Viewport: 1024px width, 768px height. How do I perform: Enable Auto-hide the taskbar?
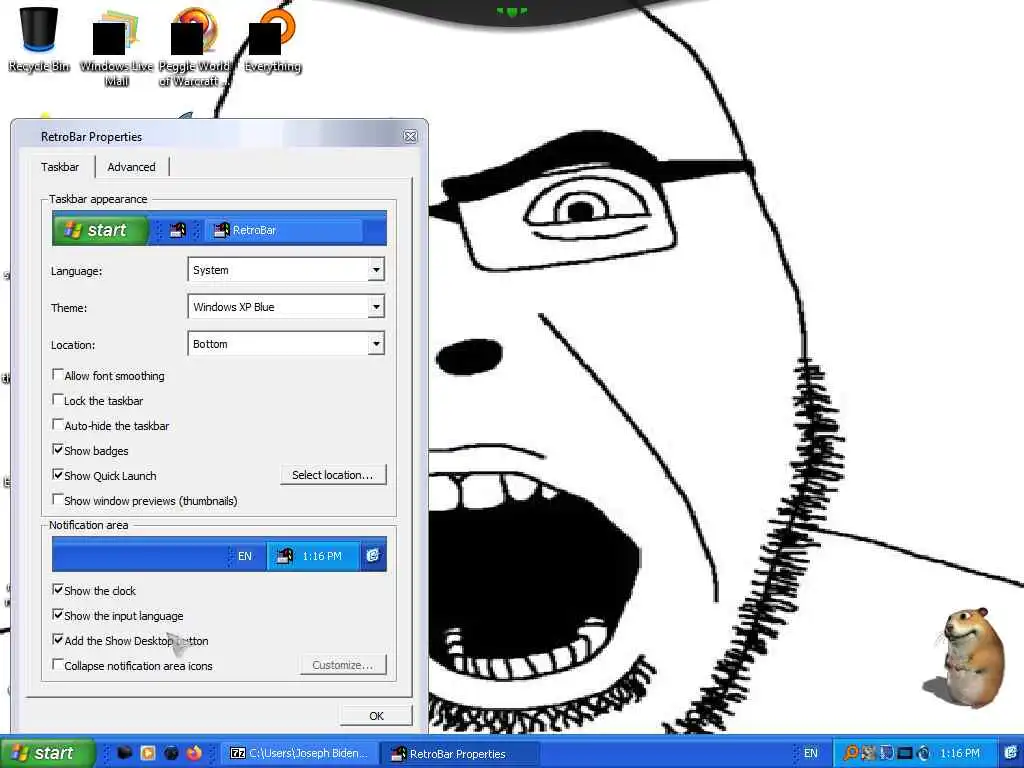click(x=57, y=424)
